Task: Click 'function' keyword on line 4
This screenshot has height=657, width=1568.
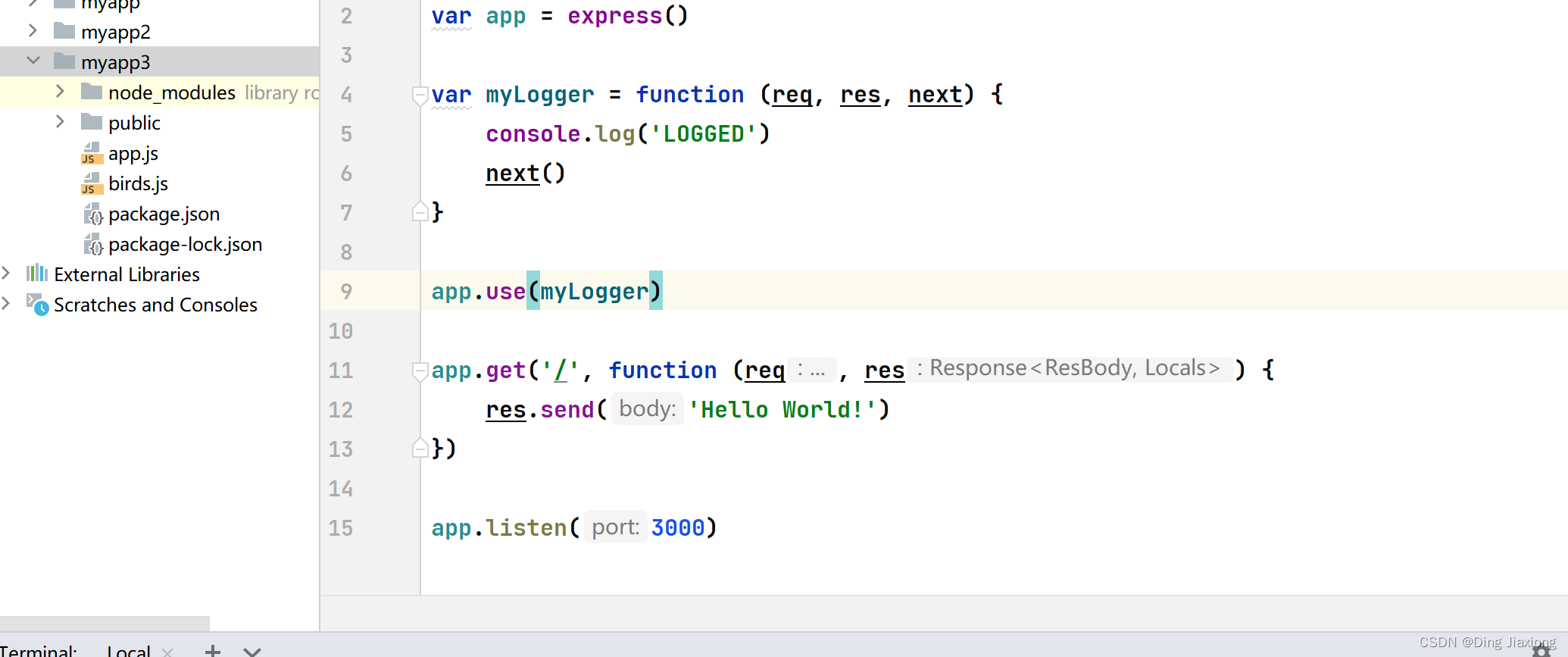Action: [689, 95]
